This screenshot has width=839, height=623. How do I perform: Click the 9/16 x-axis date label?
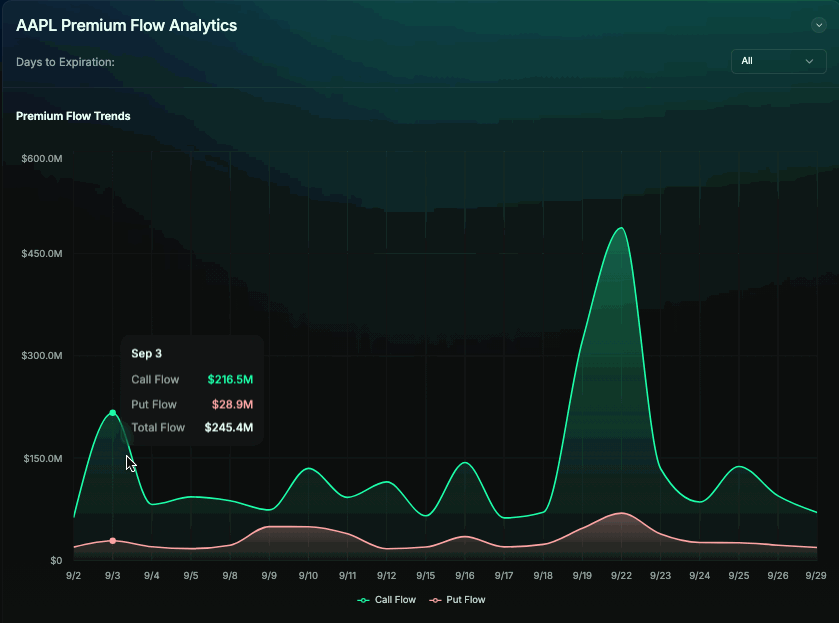pos(465,576)
